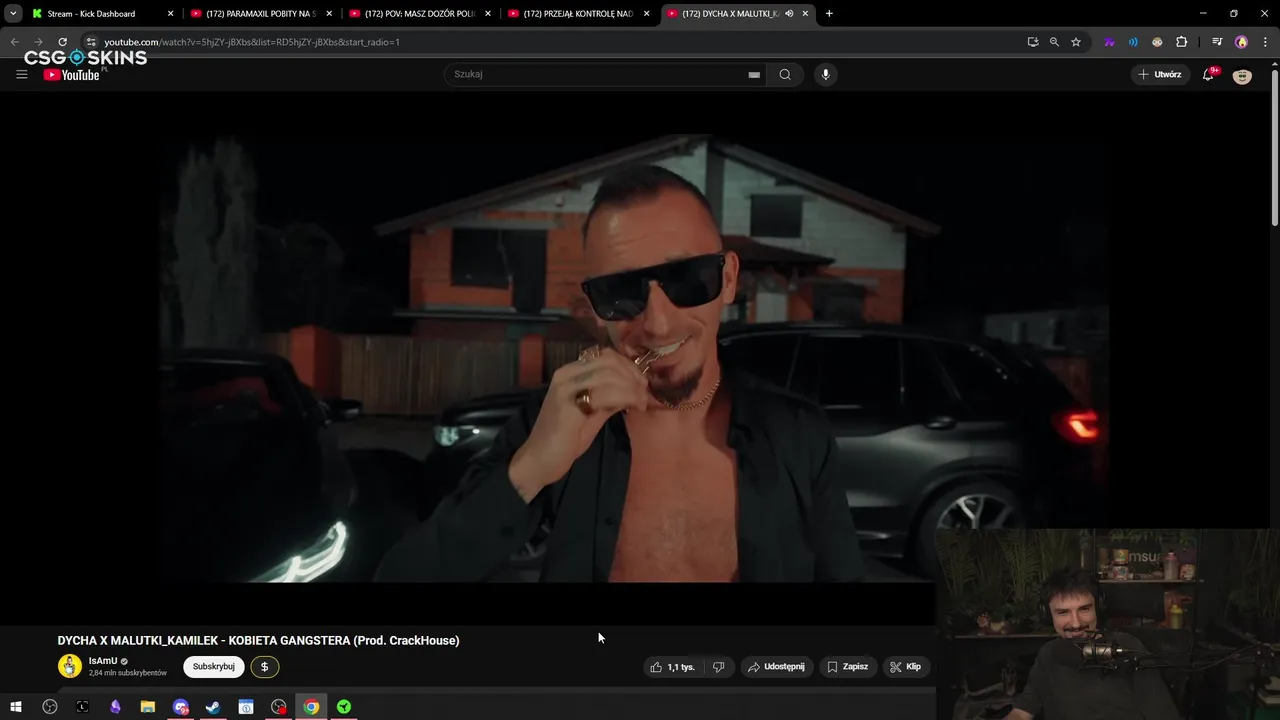The width and height of the screenshot is (1280, 720).
Task: Open the Windows Start menu
Action: [15, 707]
